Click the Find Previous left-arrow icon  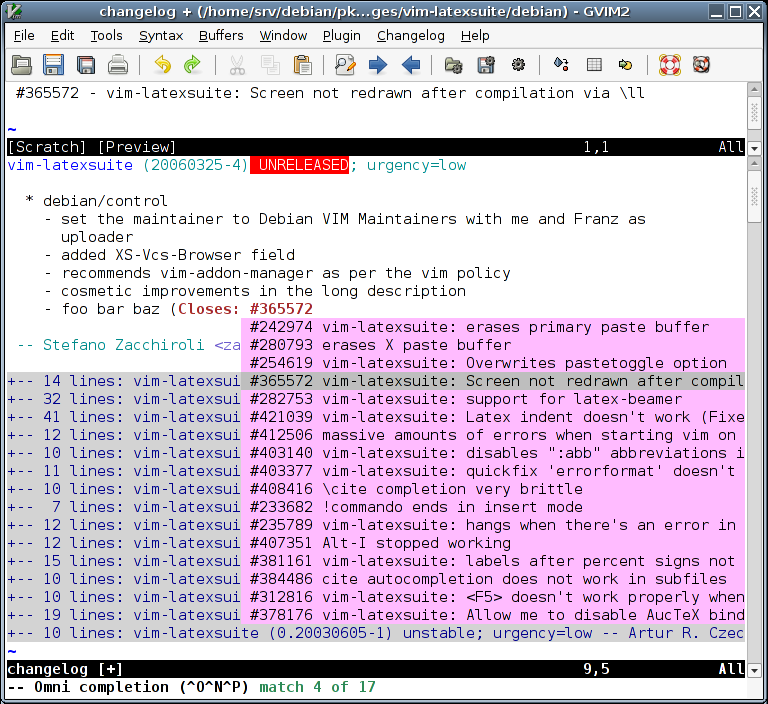(x=410, y=65)
